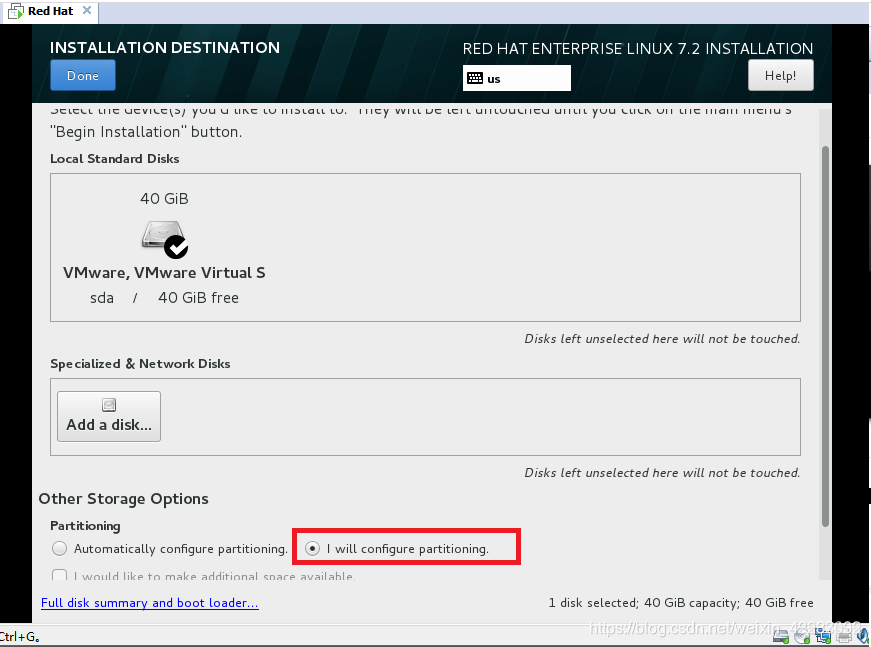871x647 pixels.
Task: Click the "Specialized & Network Disks" heading
Action: coord(140,364)
